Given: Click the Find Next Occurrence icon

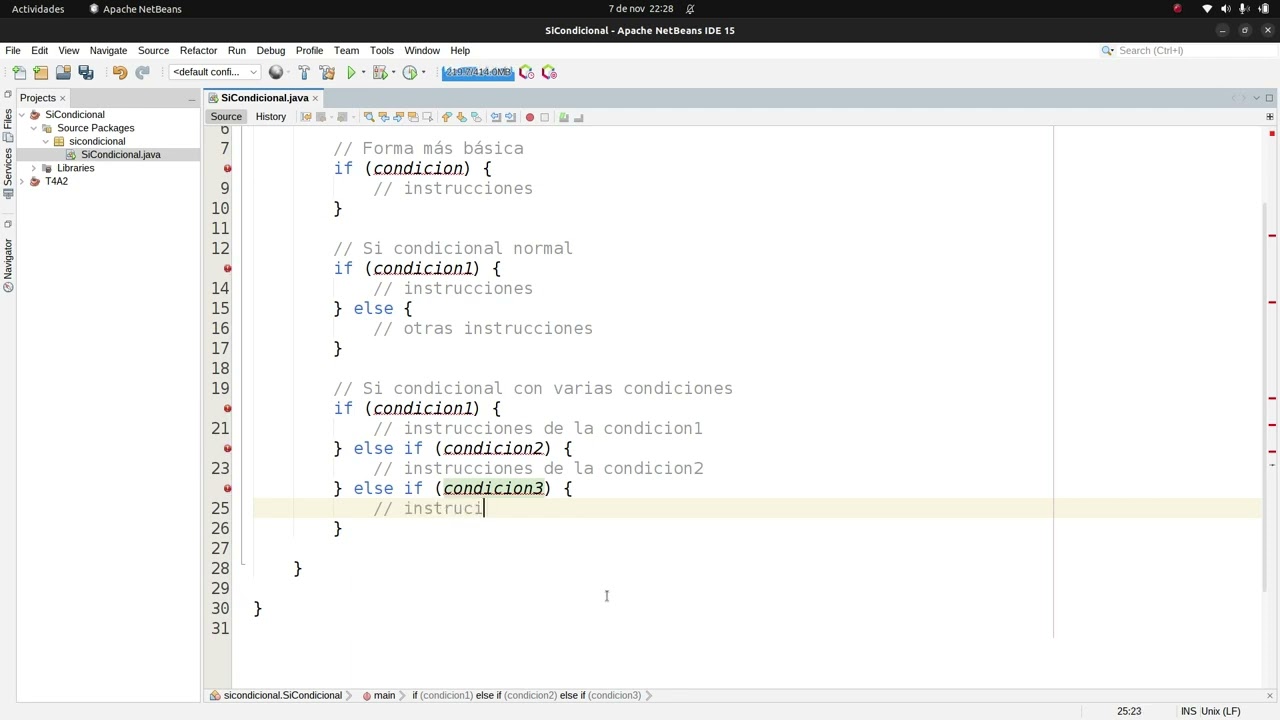Looking at the screenshot, I should [398, 117].
